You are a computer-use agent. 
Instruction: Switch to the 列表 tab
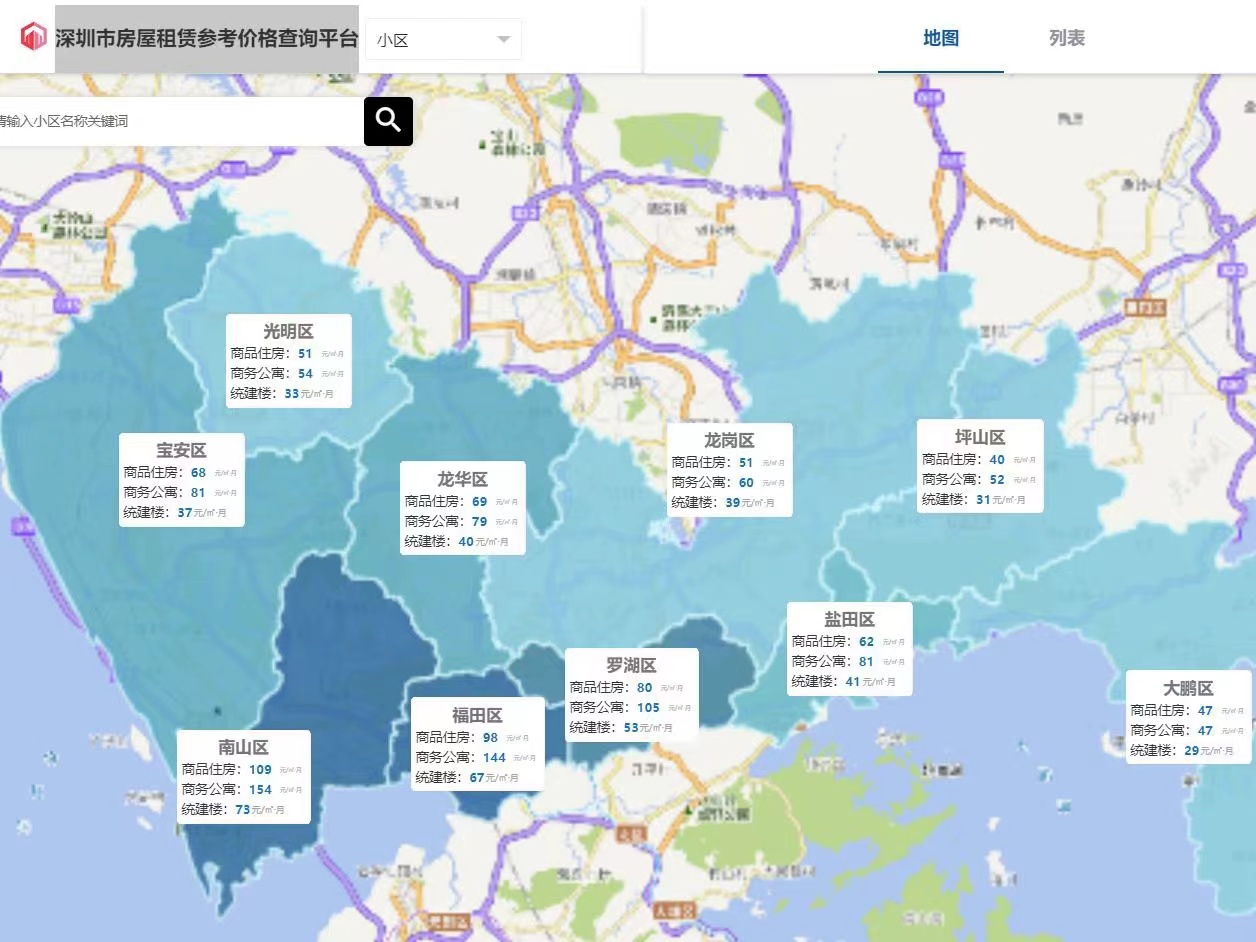1067,38
